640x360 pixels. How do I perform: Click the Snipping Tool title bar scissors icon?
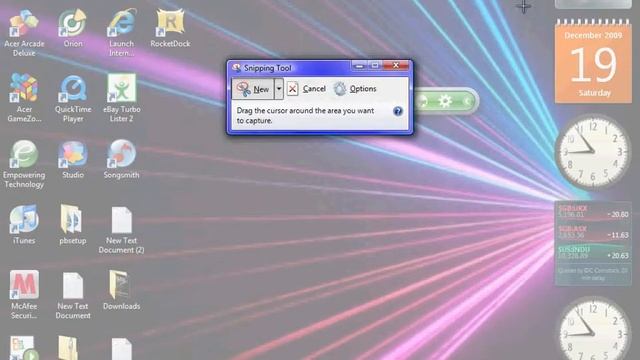236,68
